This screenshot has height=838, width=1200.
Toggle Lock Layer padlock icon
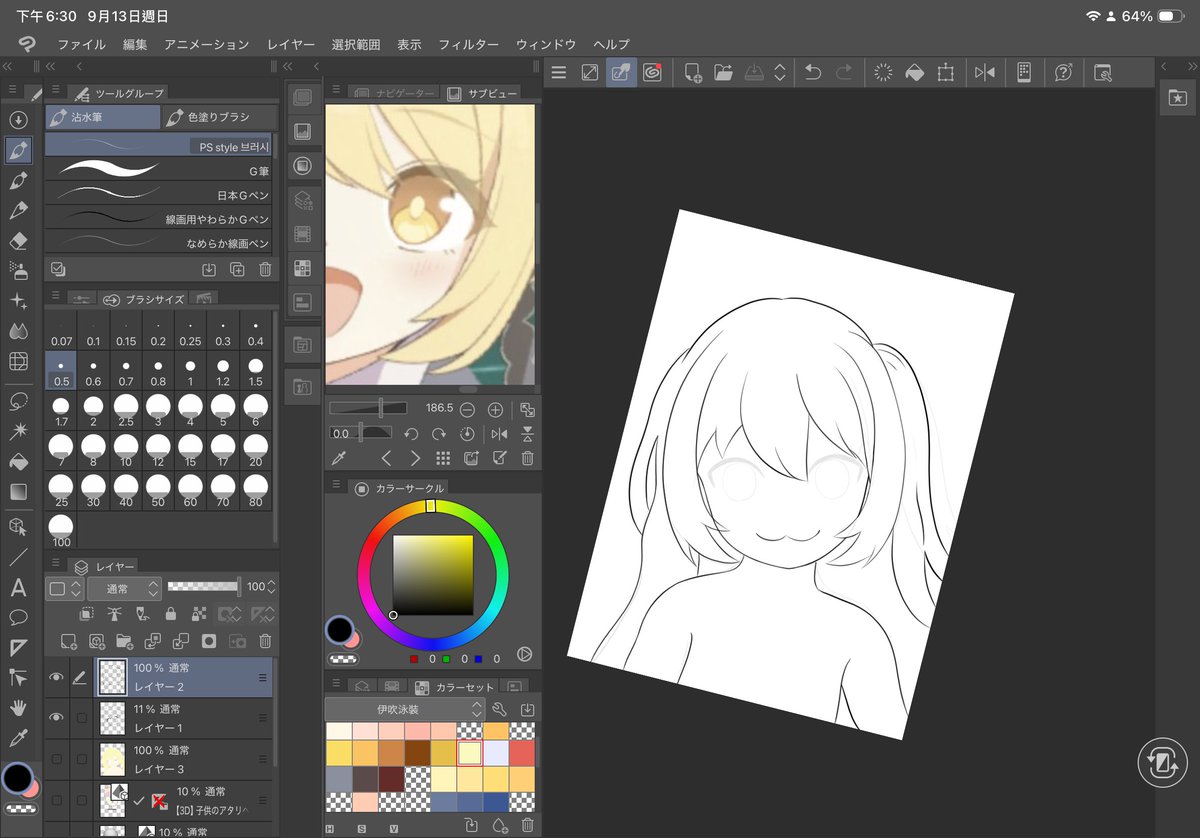pyautogui.click(x=171, y=614)
